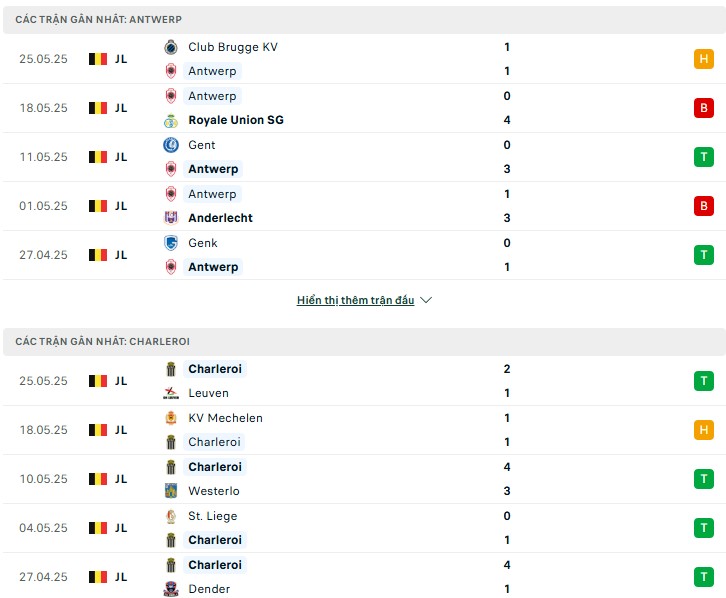This screenshot has height=598, width=726.
Task: Click Belgium flag on the 25.05.25 Charleroi match
Action: 98,381
